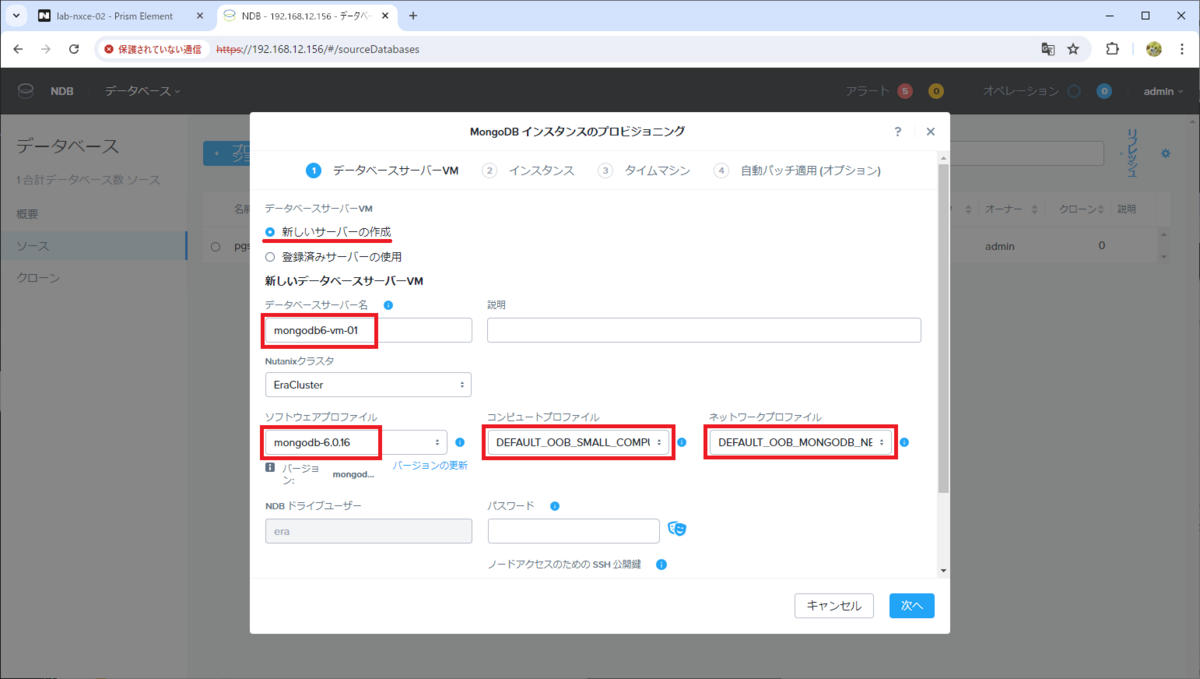
Task: Click the オペレーション label in header
Action: click(x=1020, y=91)
